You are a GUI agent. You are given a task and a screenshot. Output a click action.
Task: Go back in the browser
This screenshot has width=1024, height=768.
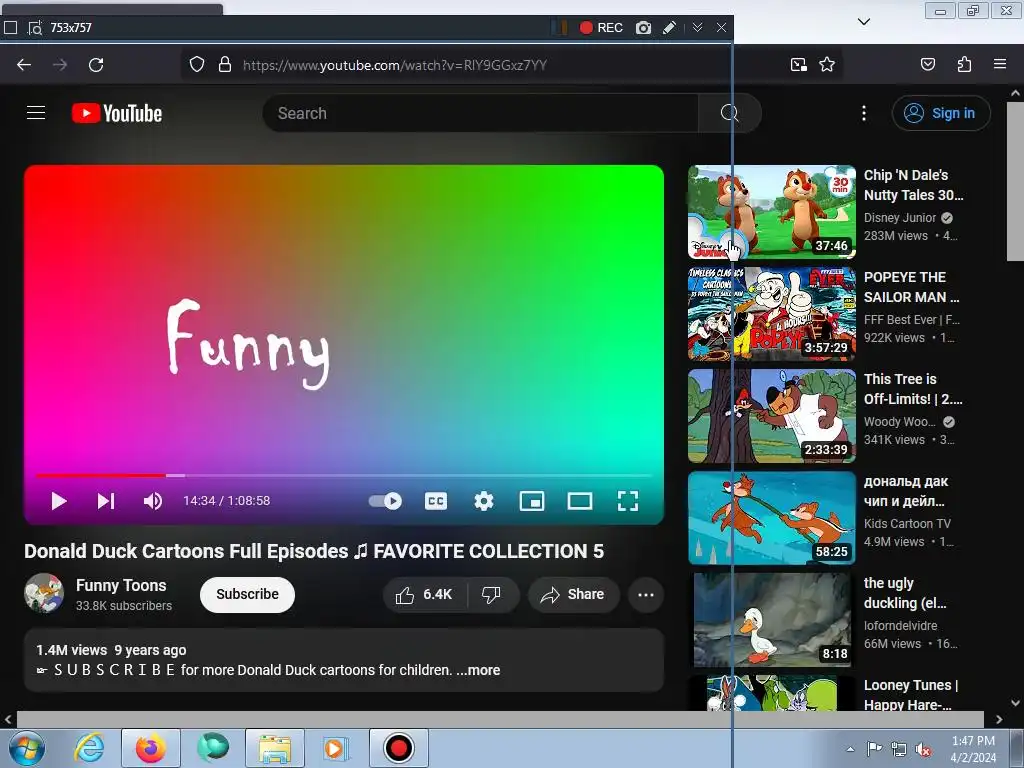24,65
